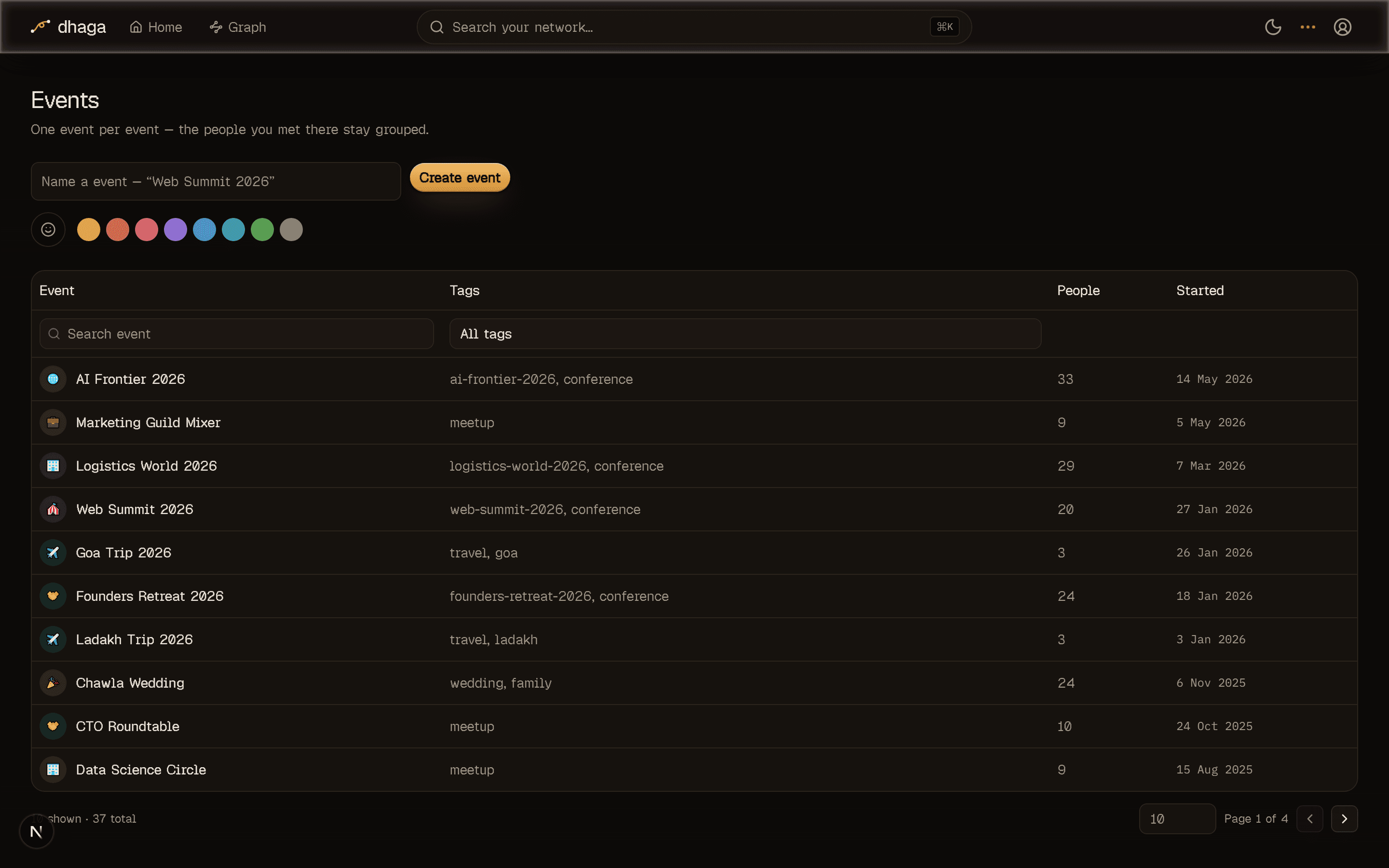Screen dimensions: 1389x868
Task: Click the round N badge at the bottom left
Action: [x=36, y=831]
